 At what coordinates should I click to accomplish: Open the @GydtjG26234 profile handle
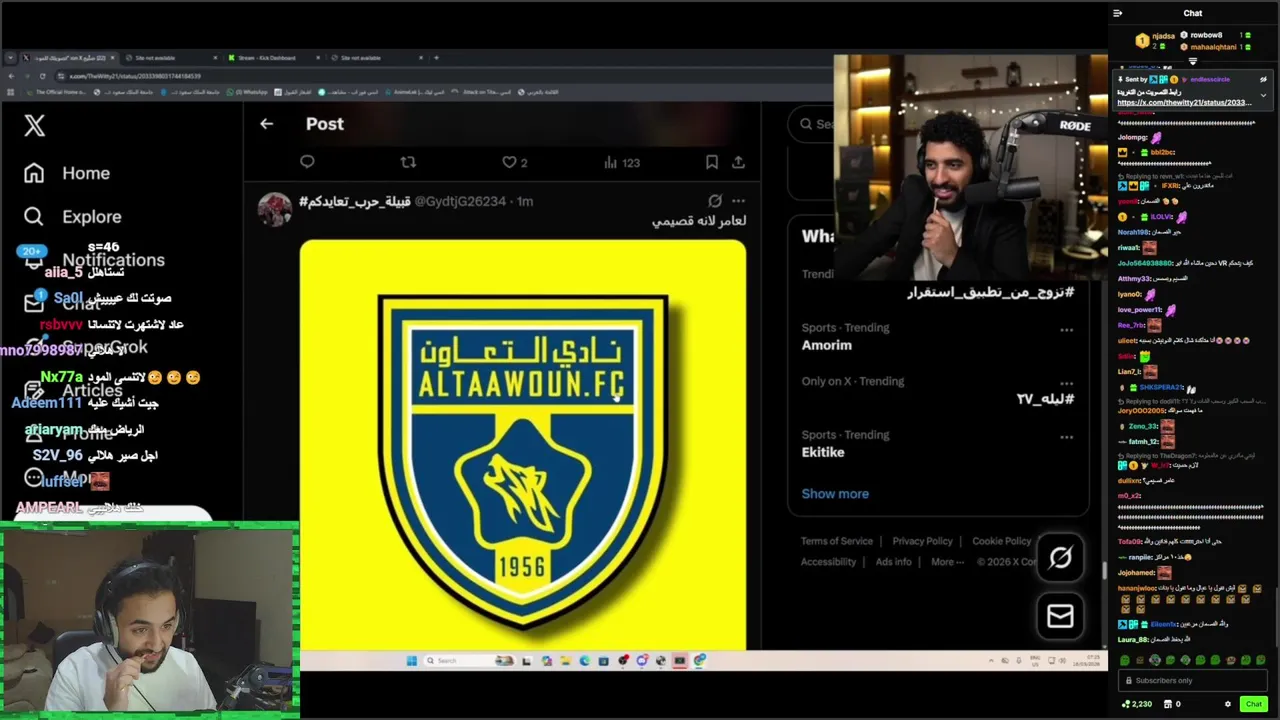point(460,201)
